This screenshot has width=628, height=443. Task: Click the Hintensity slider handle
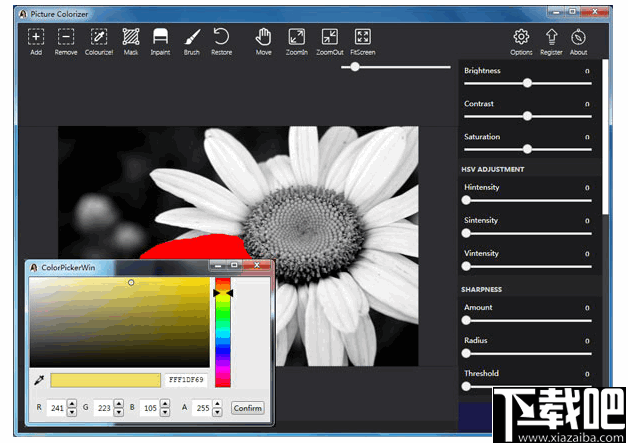pyautogui.click(x=466, y=200)
